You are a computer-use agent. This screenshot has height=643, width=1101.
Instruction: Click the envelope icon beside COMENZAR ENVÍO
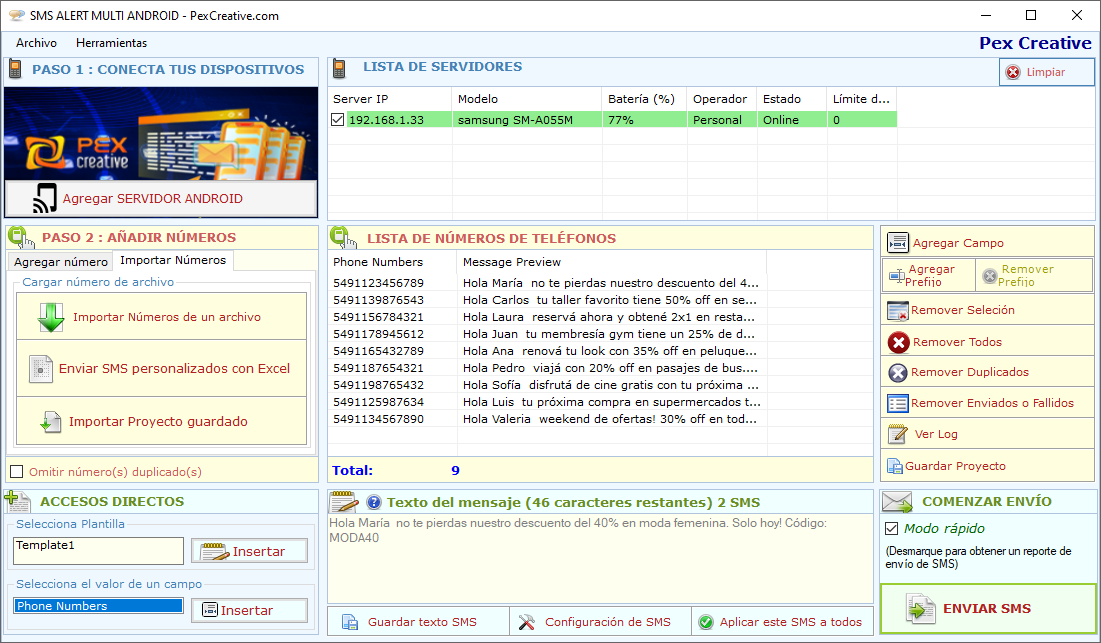(897, 501)
